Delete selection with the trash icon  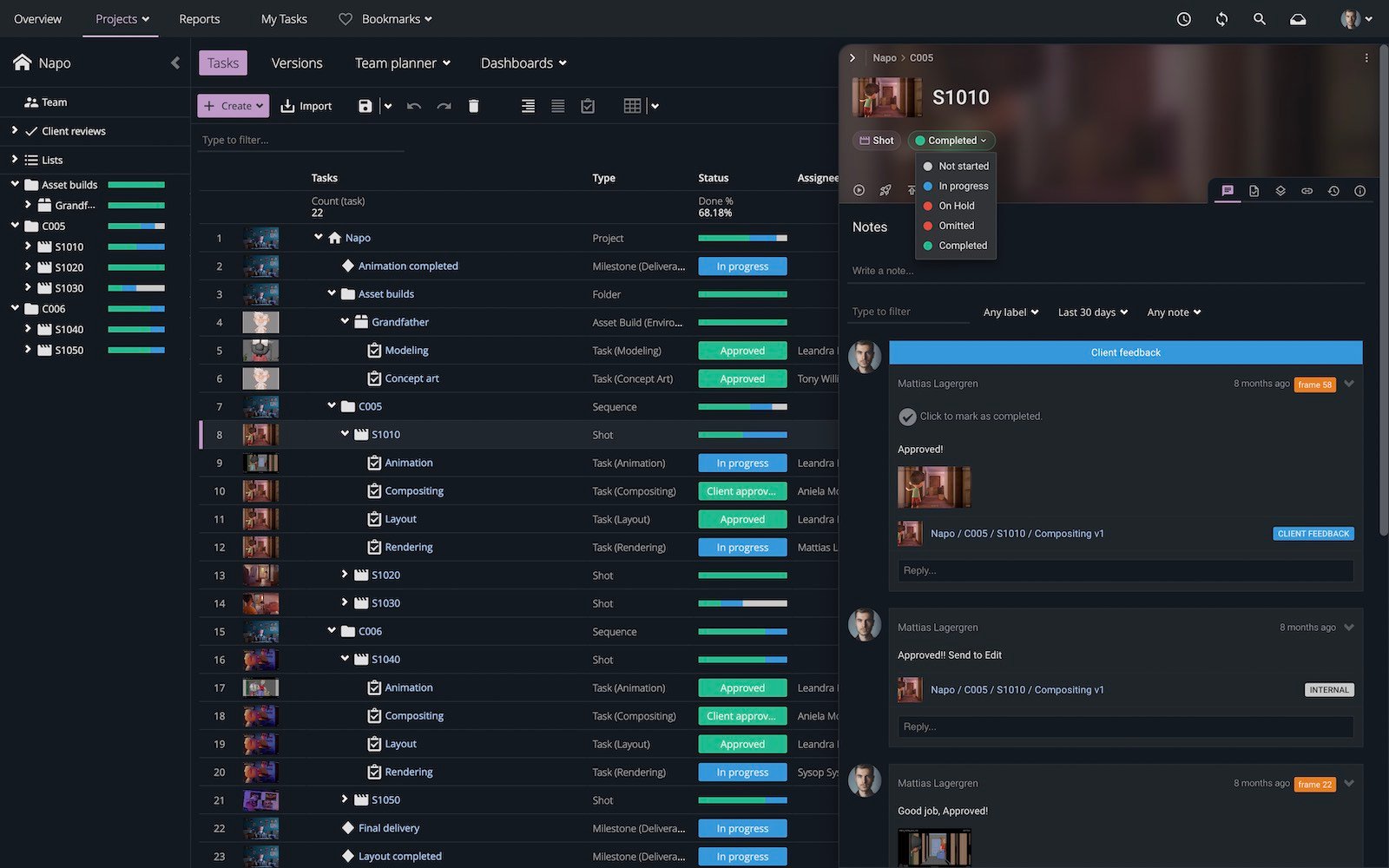pos(473,106)
